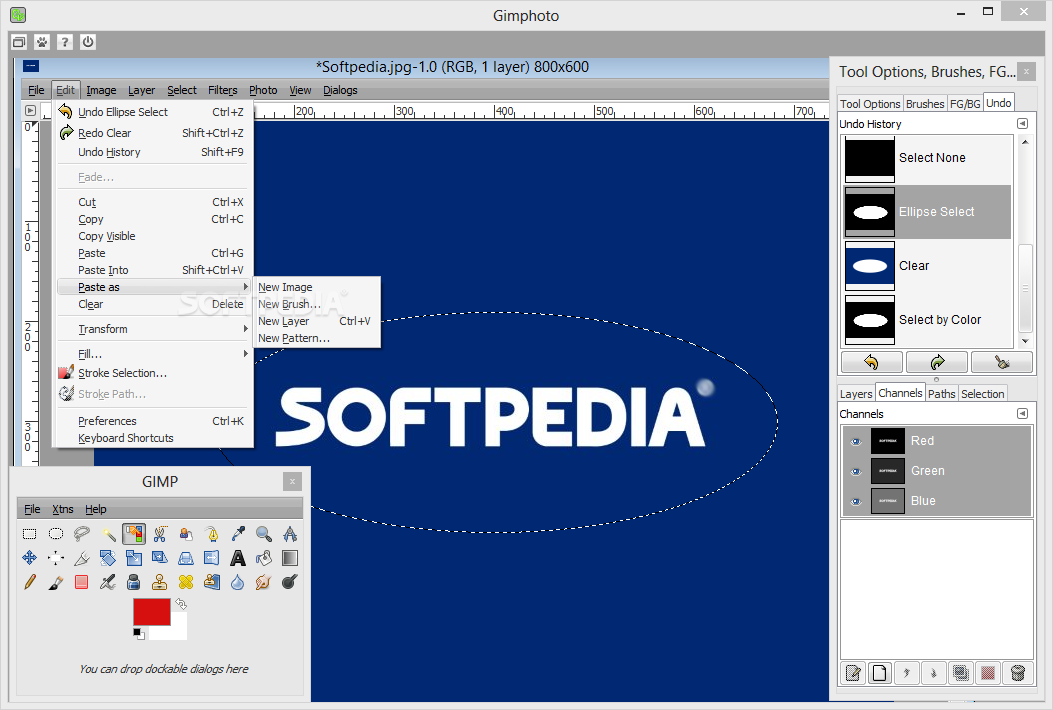The image size is (1053, 710).
Task: Select the Blur/Sharpen droplet tool
Action: click(238, 582)
